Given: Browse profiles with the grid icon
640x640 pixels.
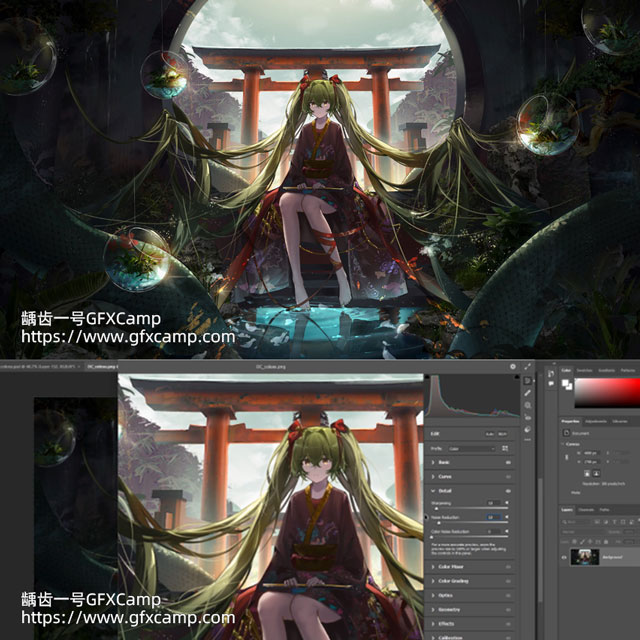Looking at the screenshot, I should (x=505, y=449).
